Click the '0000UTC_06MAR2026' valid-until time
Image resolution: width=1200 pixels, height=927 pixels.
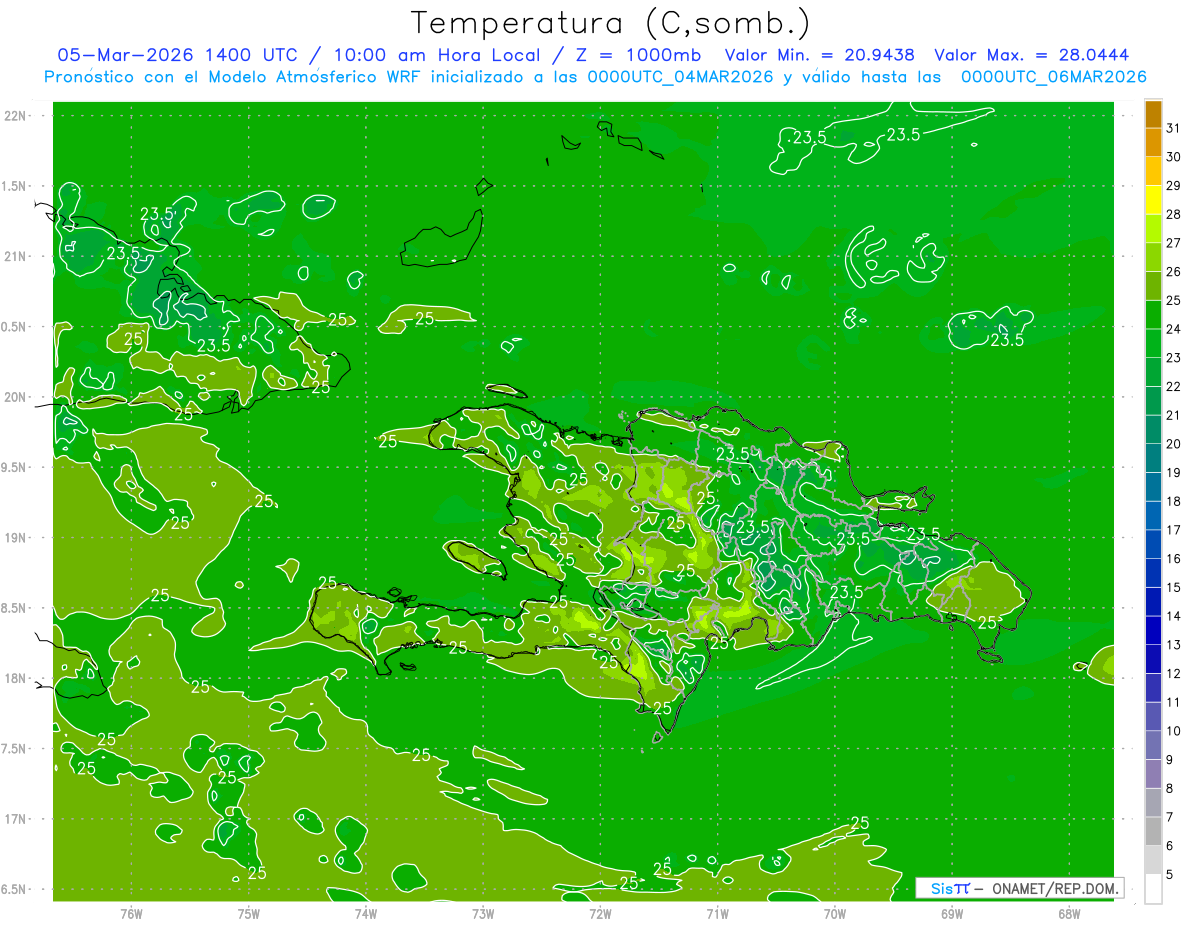1053,76
